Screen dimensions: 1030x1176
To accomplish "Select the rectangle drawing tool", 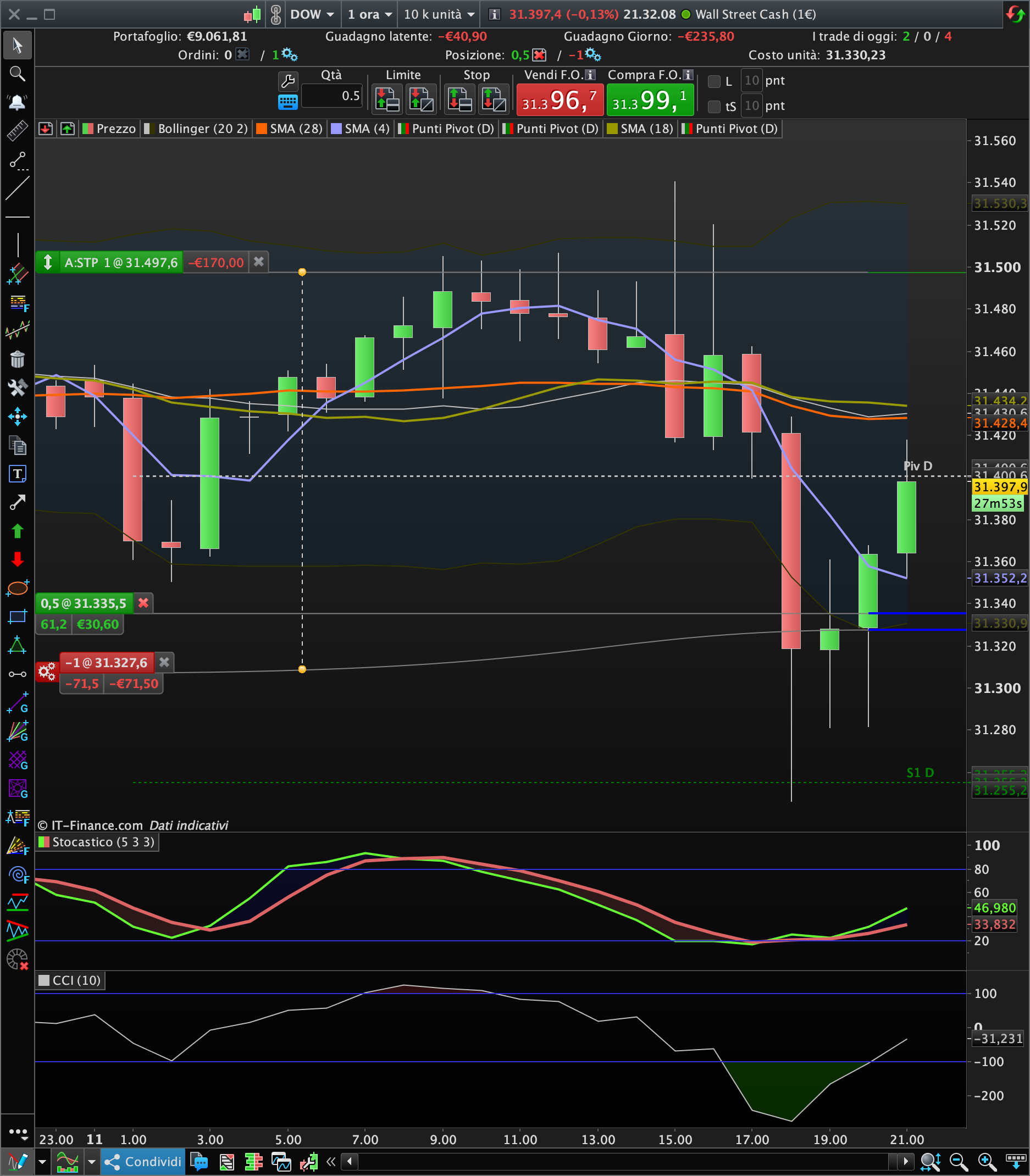I will coord(17,617).
